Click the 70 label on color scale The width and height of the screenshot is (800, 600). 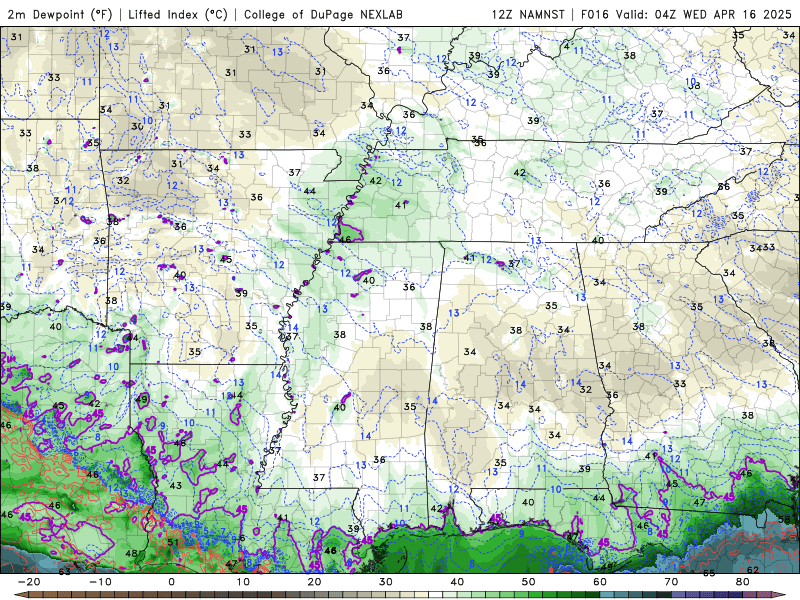click(x=671, y=582)
